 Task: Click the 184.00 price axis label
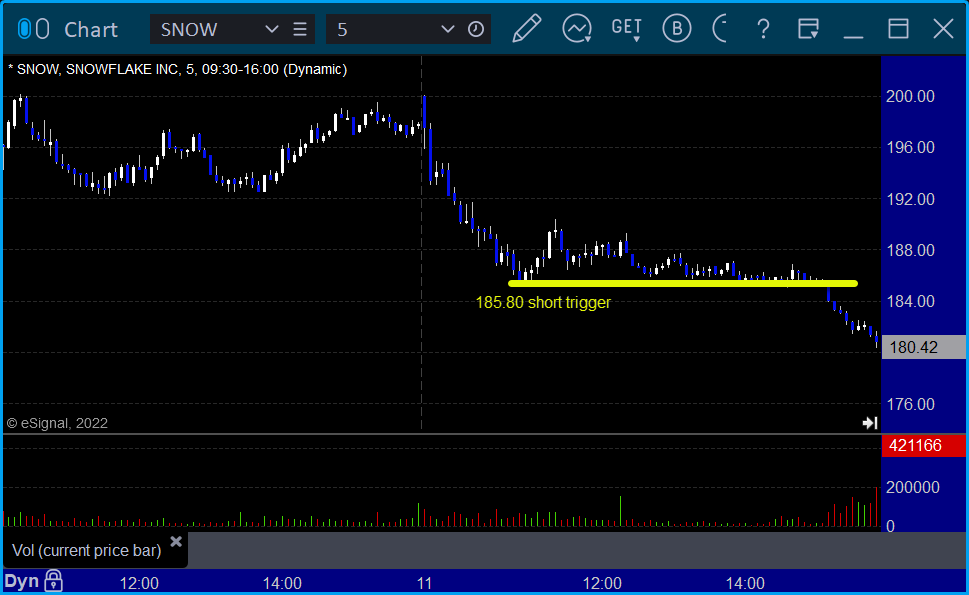[910, 302]
